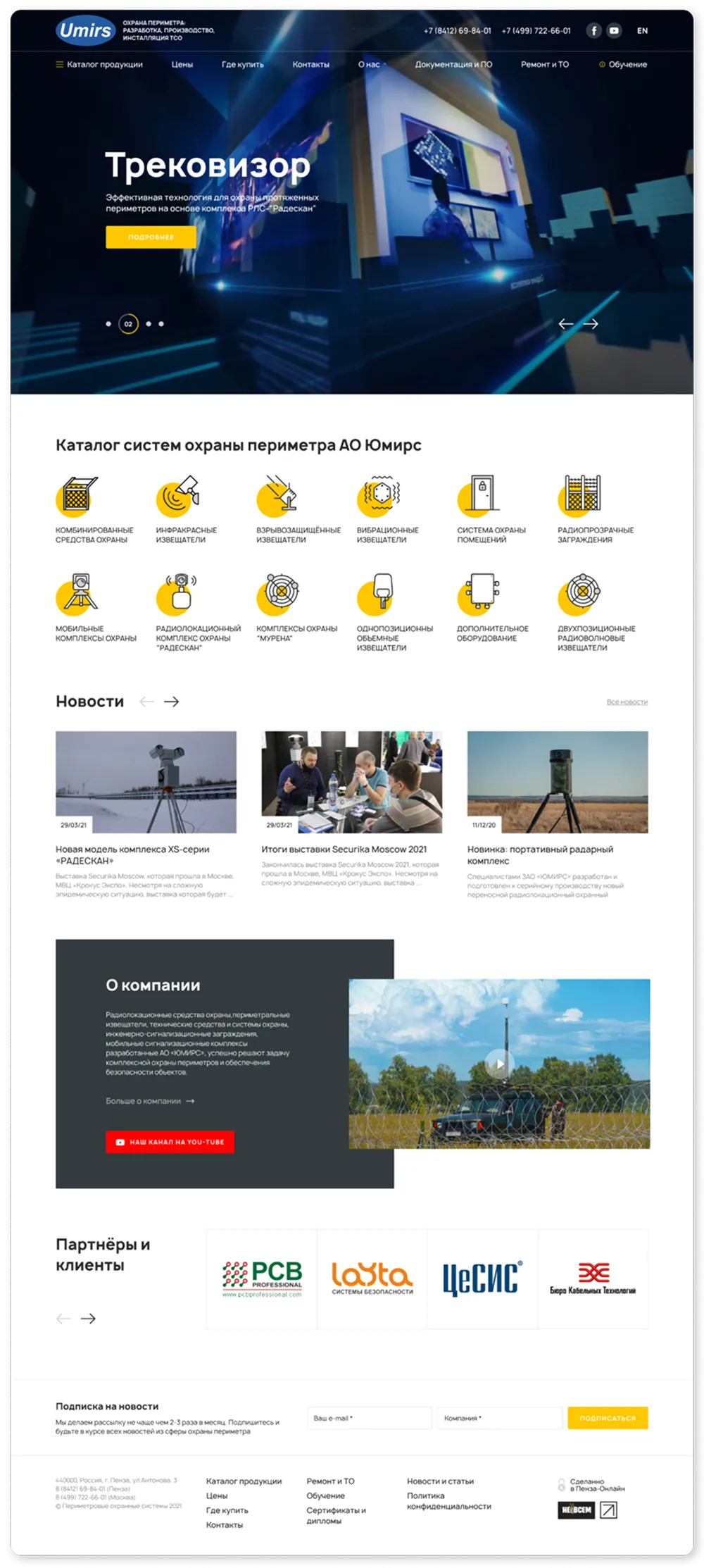This screenshot has height=1568, width=704.
Task: Open the Контакты menu item
Action: [310, 65]
